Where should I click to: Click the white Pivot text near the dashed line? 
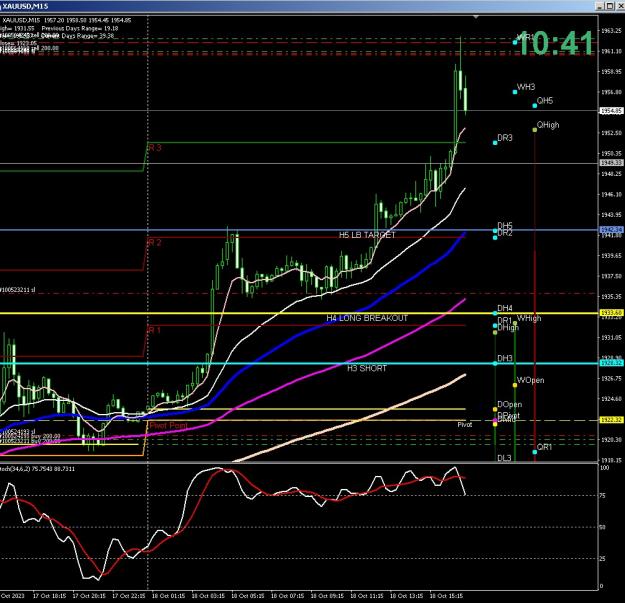coord(464,425)
